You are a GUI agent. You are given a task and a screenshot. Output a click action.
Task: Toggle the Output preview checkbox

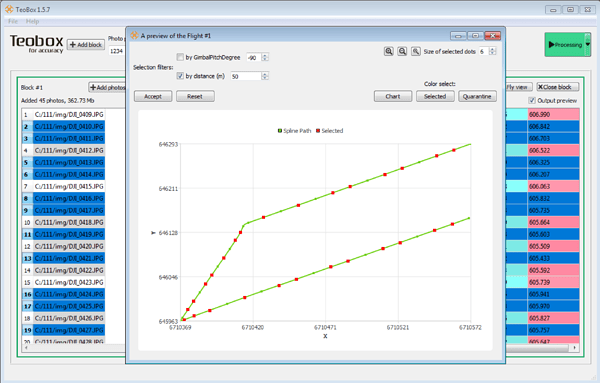point(532,100)
